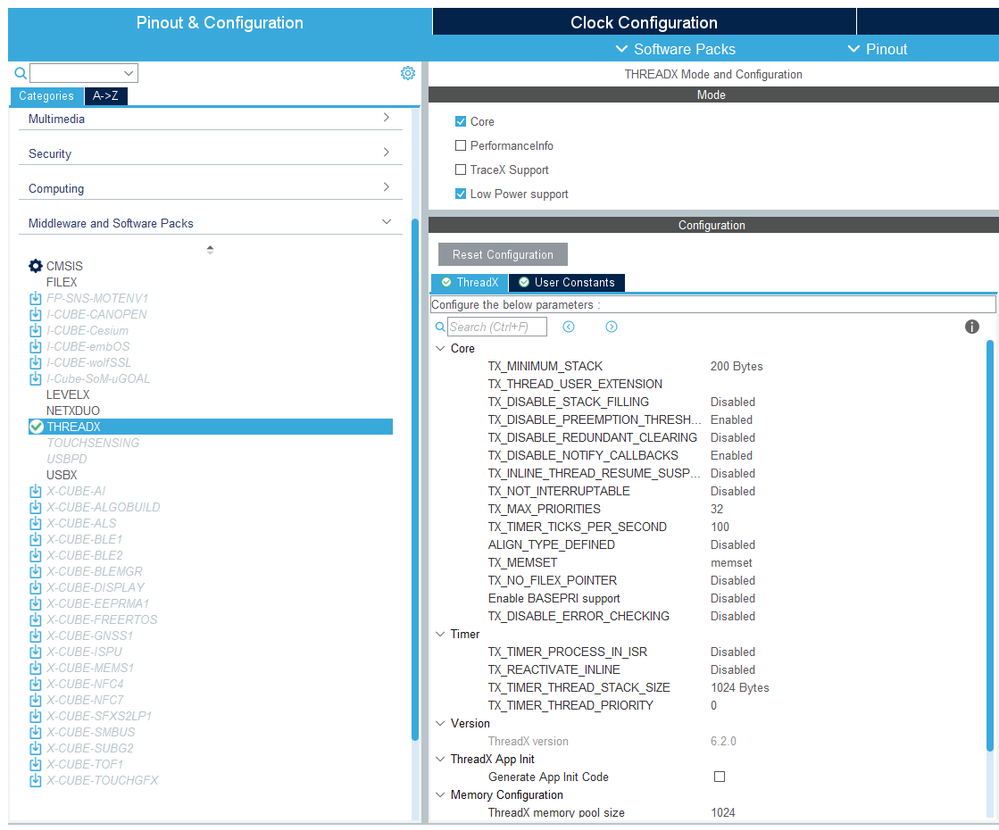The width and height of the screenshot is (999, 830).
Task: Open the Pinout dropdown menu
Action: point(877,49)
